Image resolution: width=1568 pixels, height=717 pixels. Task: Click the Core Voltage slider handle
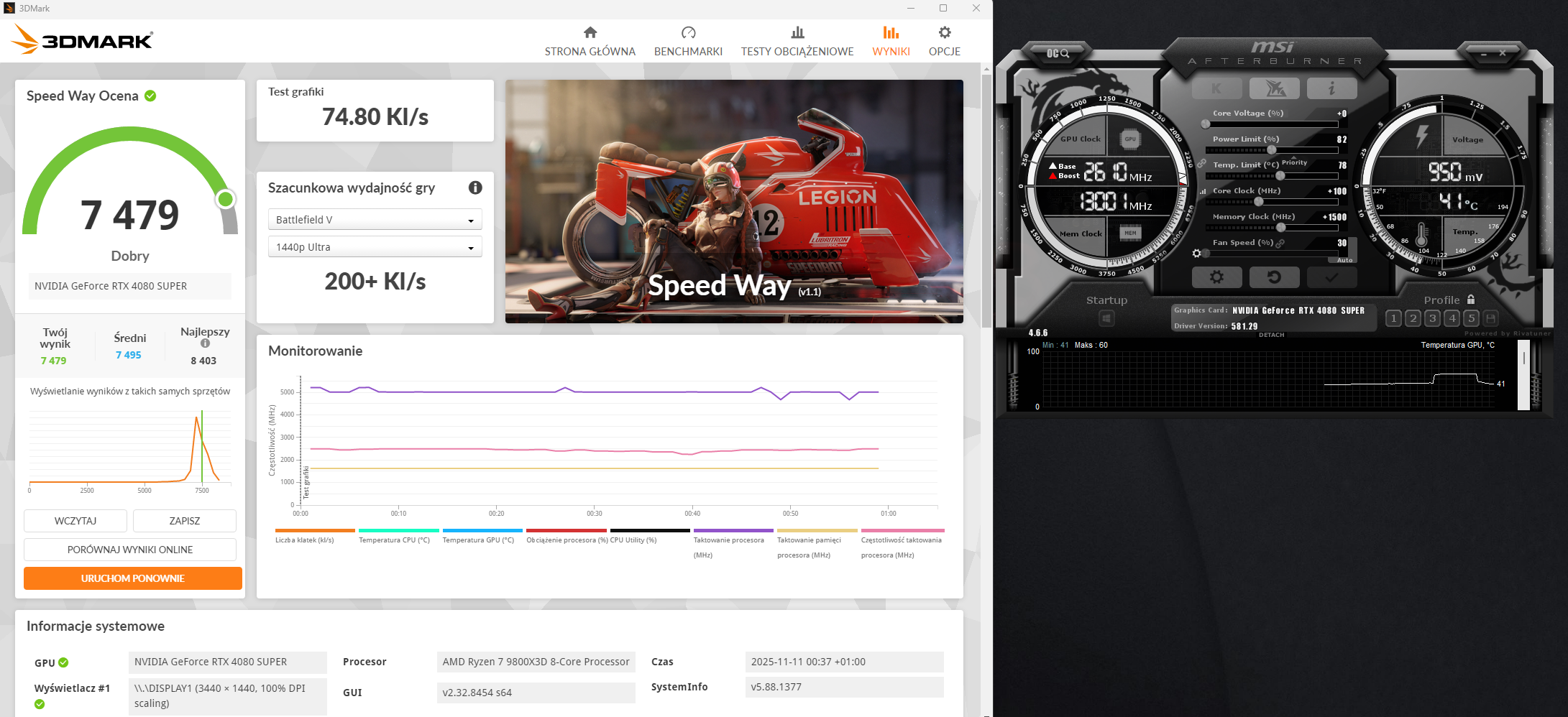coord(1206,124)
